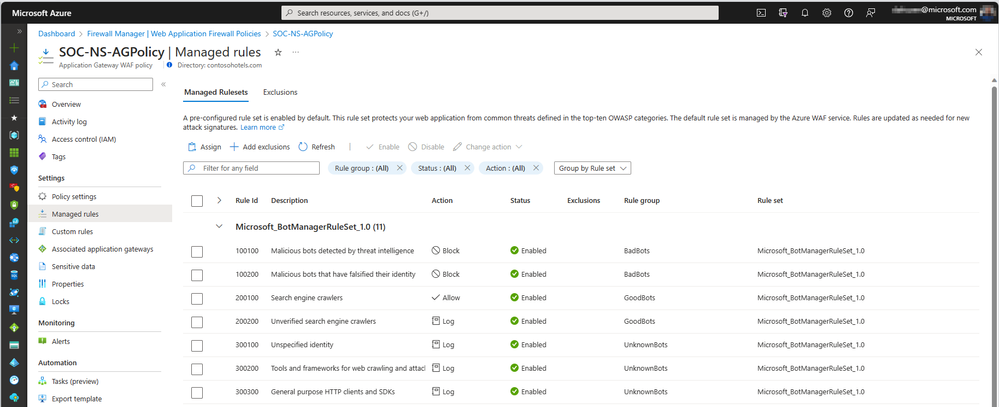Screen dimensions: 999x407
Task: Click the Assign toolbar button
Action: point(204,147)
